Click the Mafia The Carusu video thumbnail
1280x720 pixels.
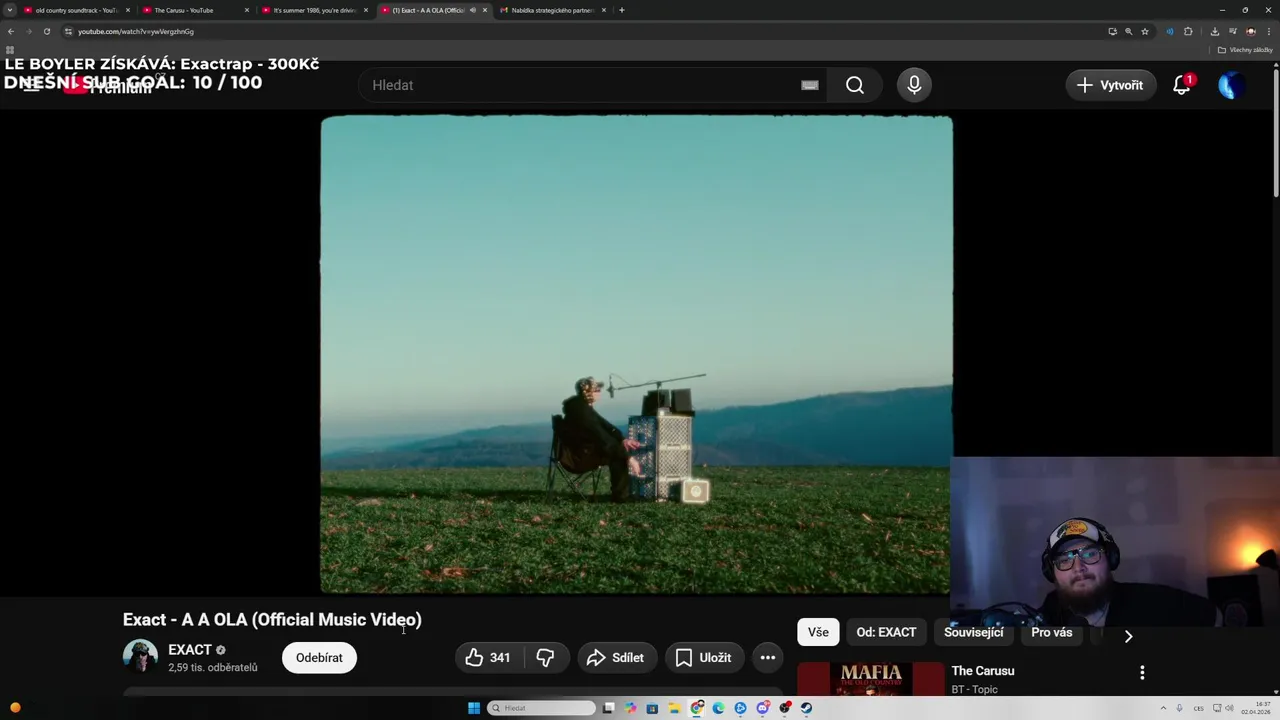pos(871,679)
